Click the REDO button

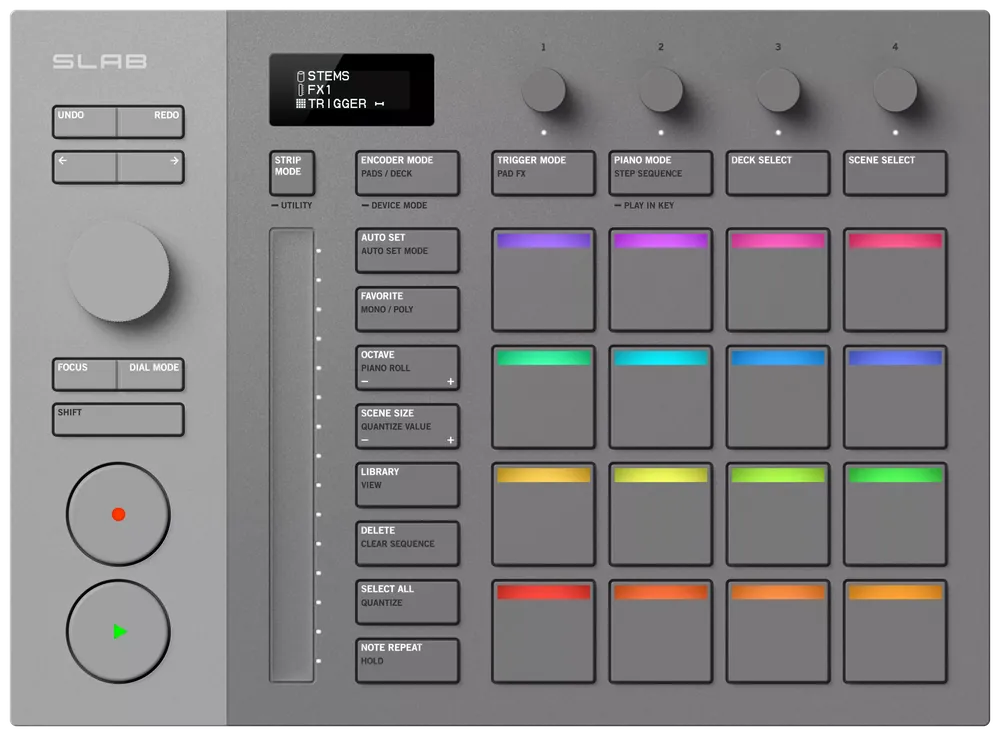151,122
